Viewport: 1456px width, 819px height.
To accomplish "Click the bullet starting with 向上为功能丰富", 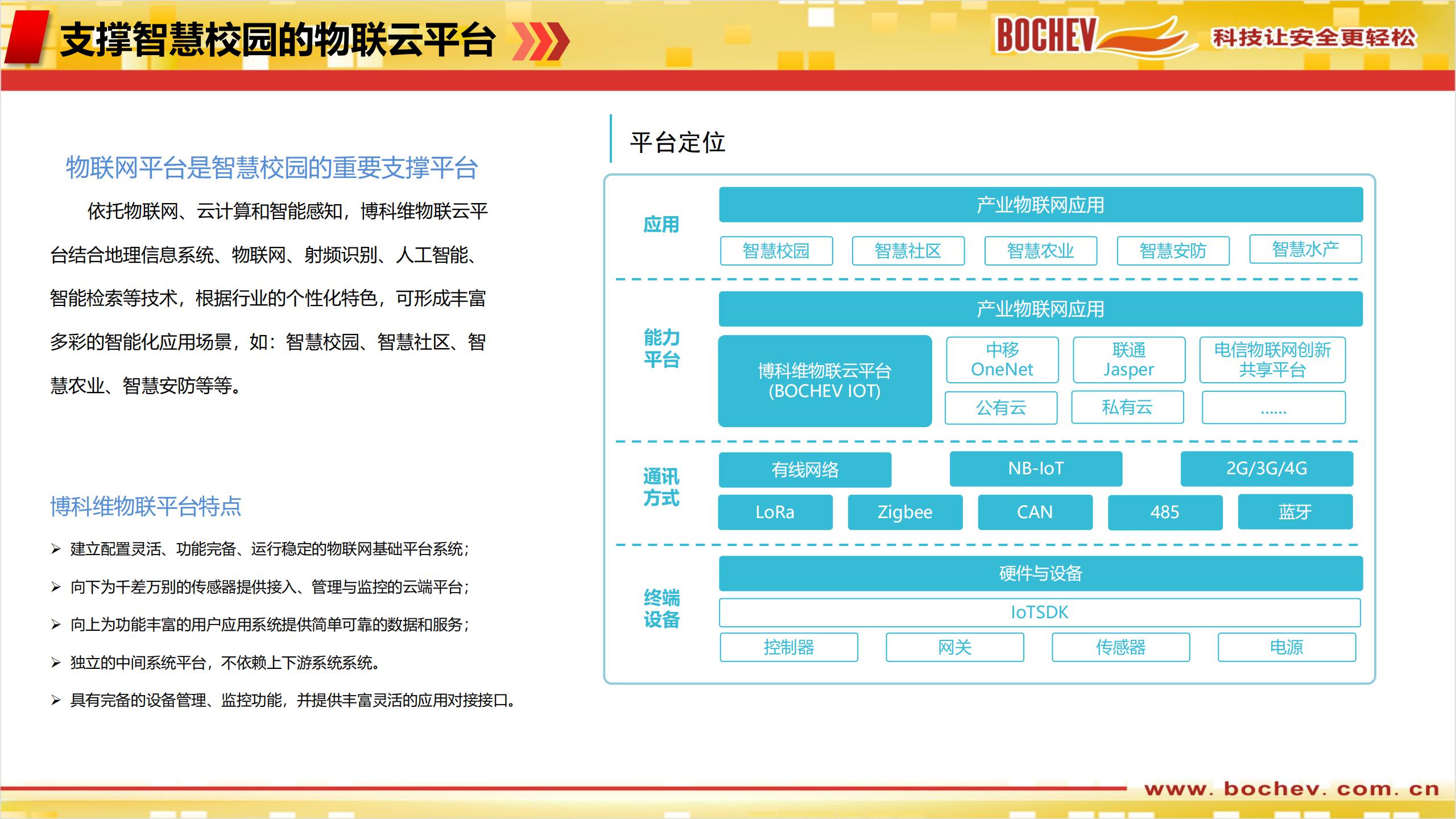I will (260, 624).
